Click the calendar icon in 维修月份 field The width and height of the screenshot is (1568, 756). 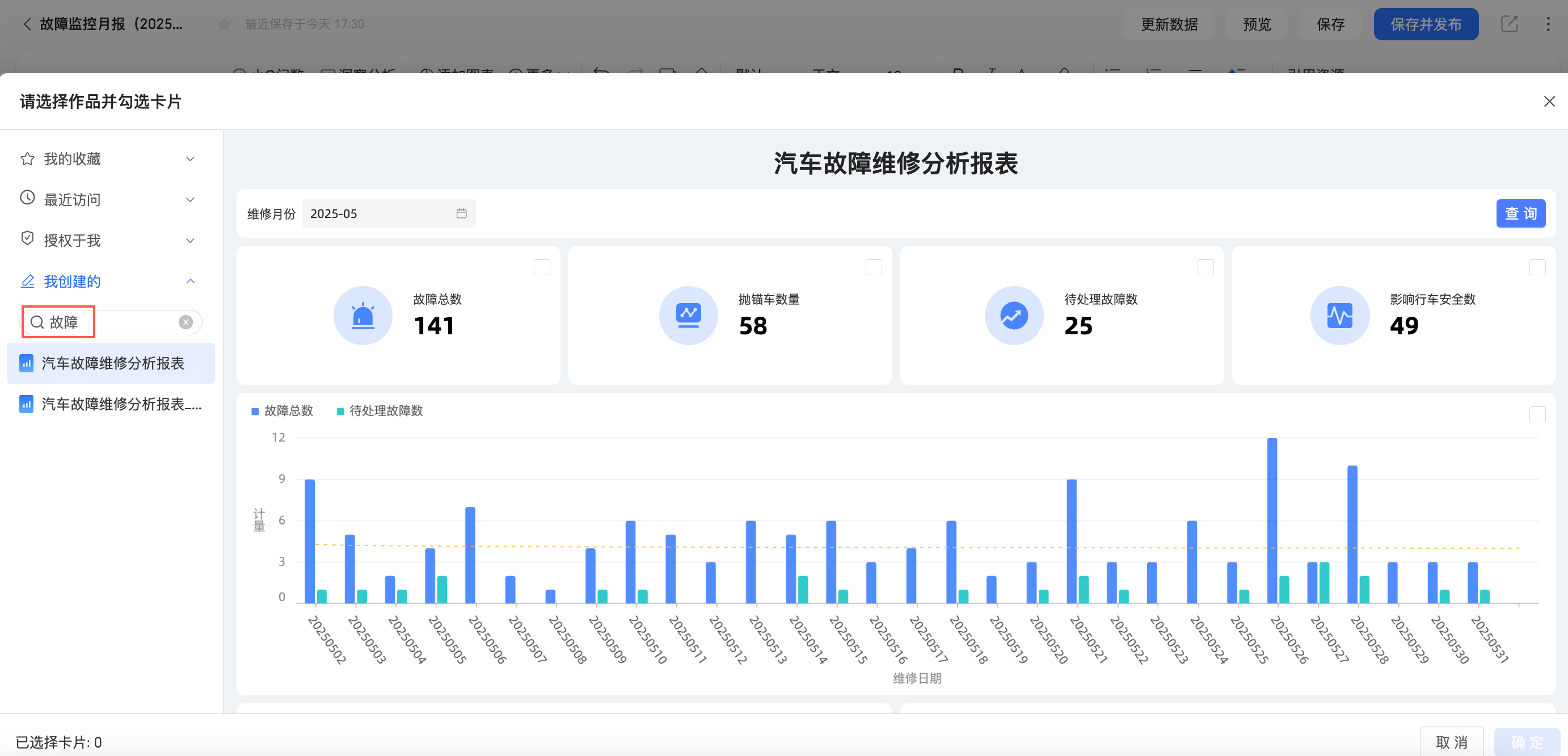(461, 213)
